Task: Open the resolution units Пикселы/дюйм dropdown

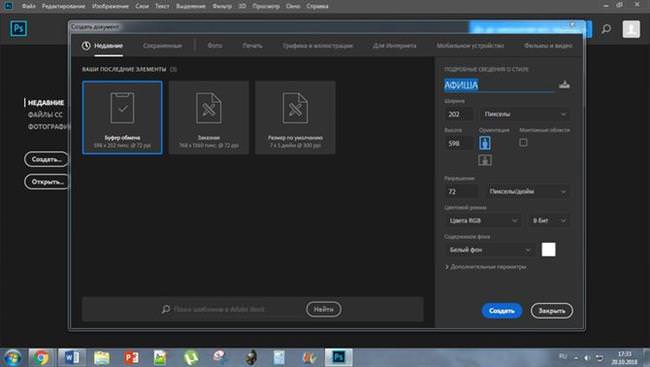Action: [528, 191]
